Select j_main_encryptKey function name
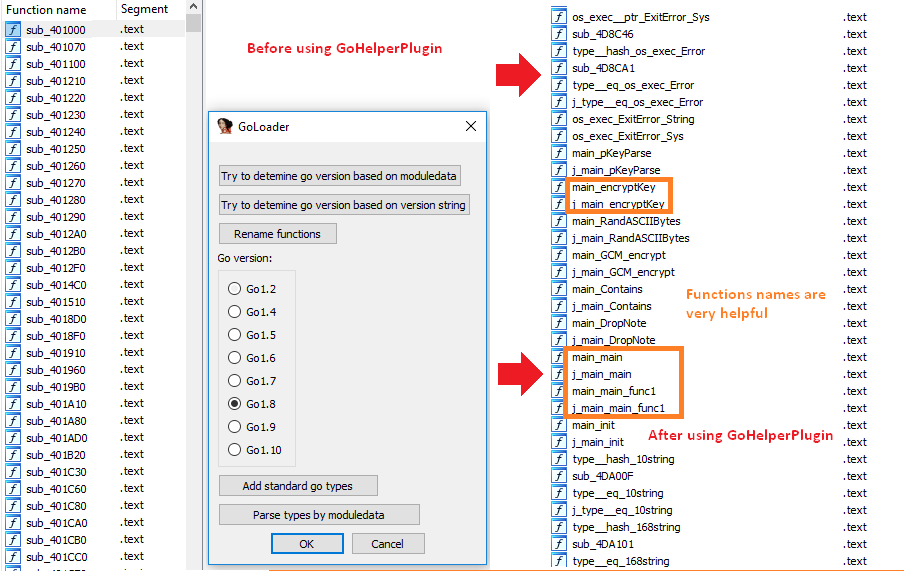 618,204
